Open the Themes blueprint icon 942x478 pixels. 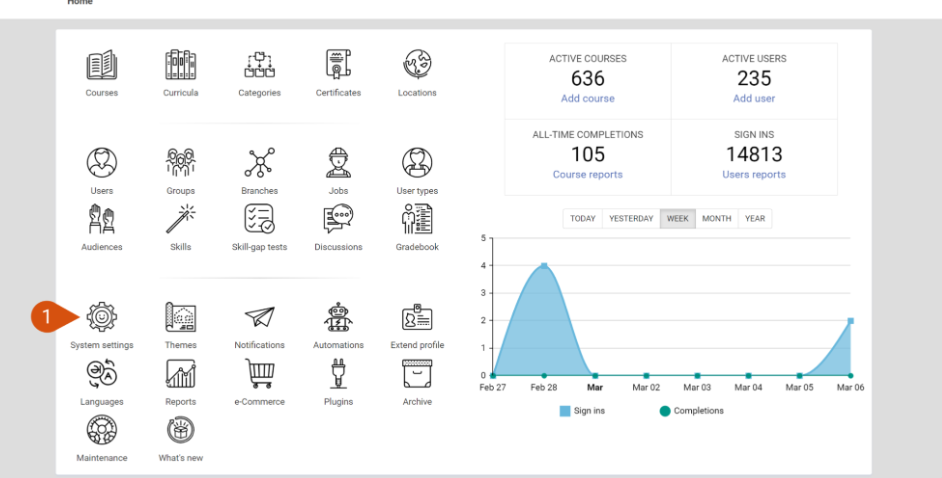point(180,317)
